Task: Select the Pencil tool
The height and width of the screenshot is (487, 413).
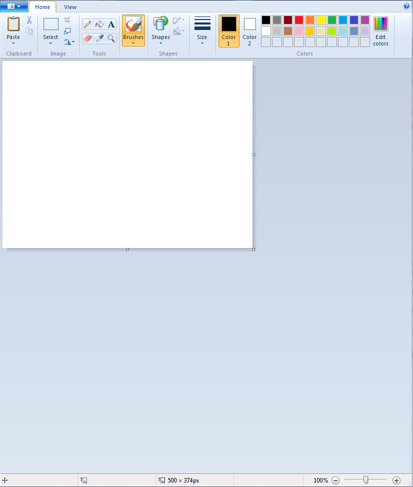Action: (x=87, y=24)
